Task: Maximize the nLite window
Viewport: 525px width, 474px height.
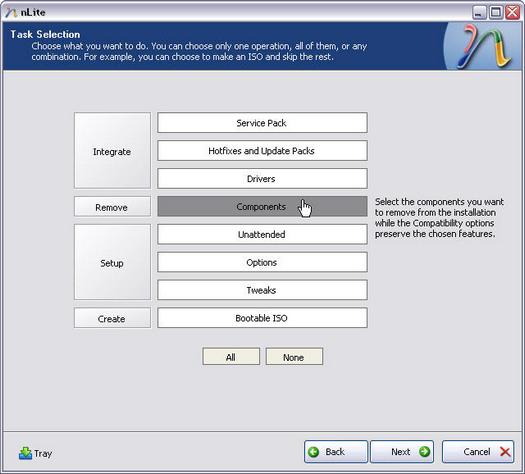Action: tap(496, 13)
